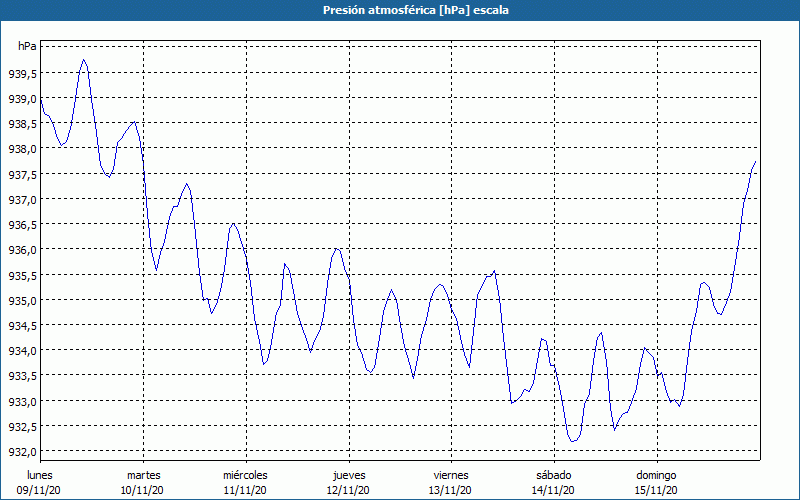The height and width of the screenshot is (500, 800).
Task: Click the date 10/11/20
Action: click(142, 490)
